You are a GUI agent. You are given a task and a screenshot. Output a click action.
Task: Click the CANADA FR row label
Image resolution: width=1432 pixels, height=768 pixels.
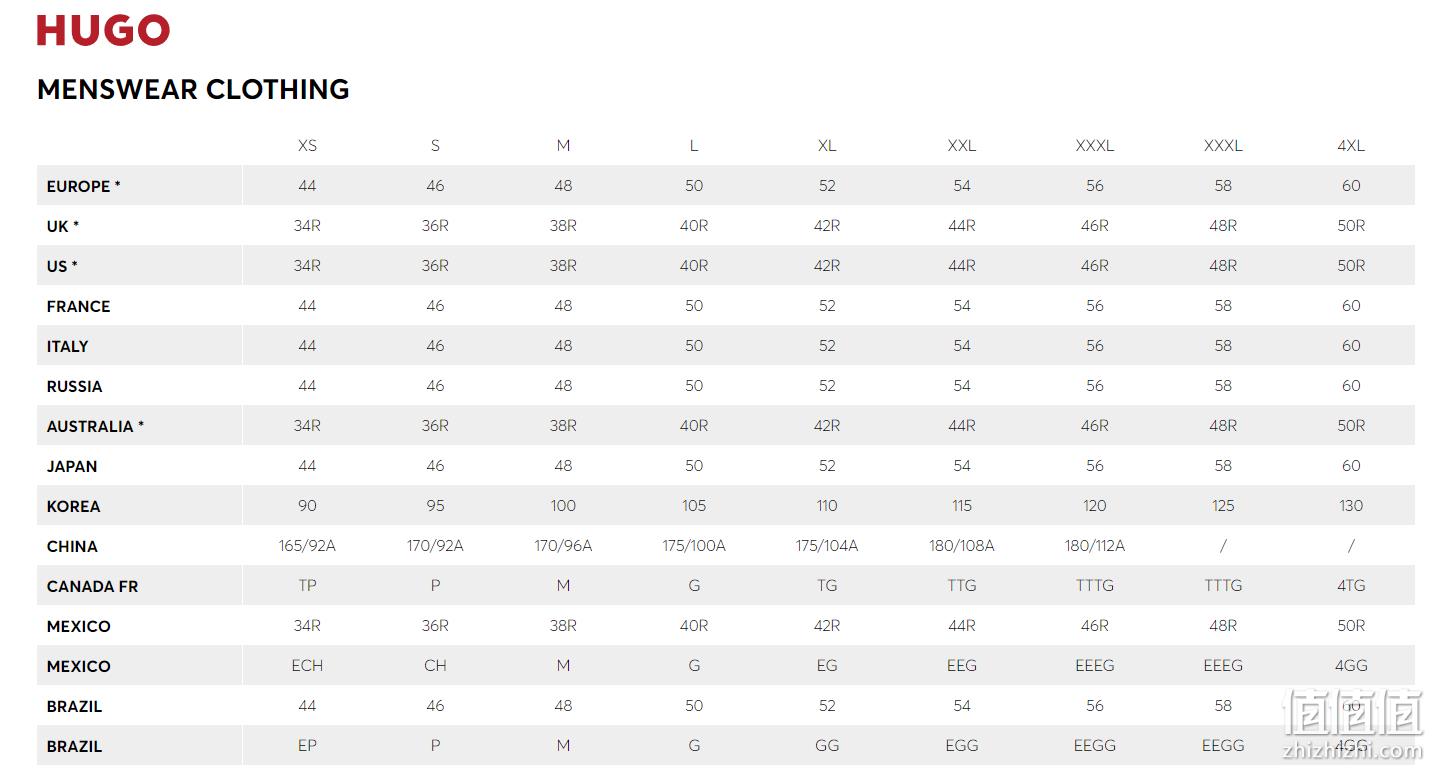point(92,586)
